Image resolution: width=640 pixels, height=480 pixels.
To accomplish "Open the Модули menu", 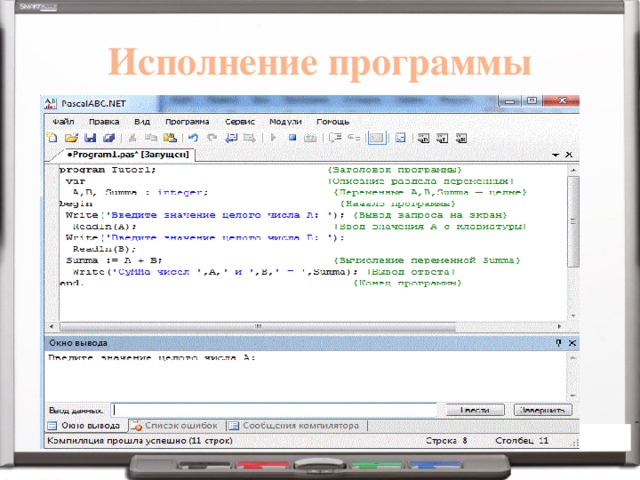I will [x=285, y=122].
